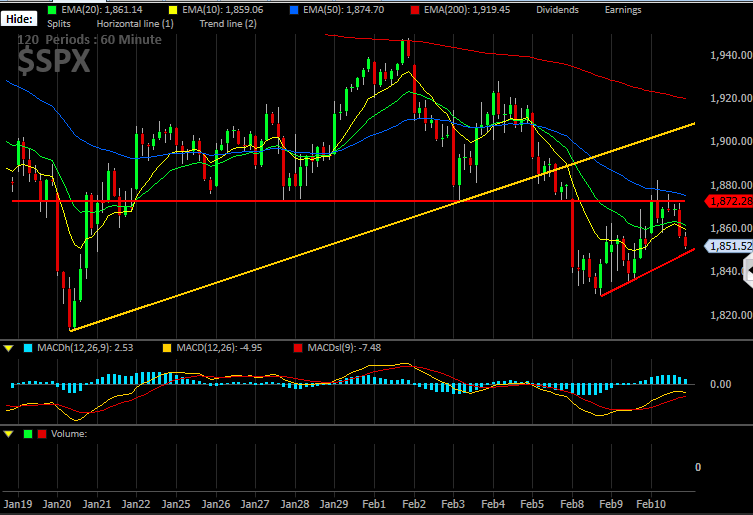Toggle the Splits overlay

(x=59, y=24)
